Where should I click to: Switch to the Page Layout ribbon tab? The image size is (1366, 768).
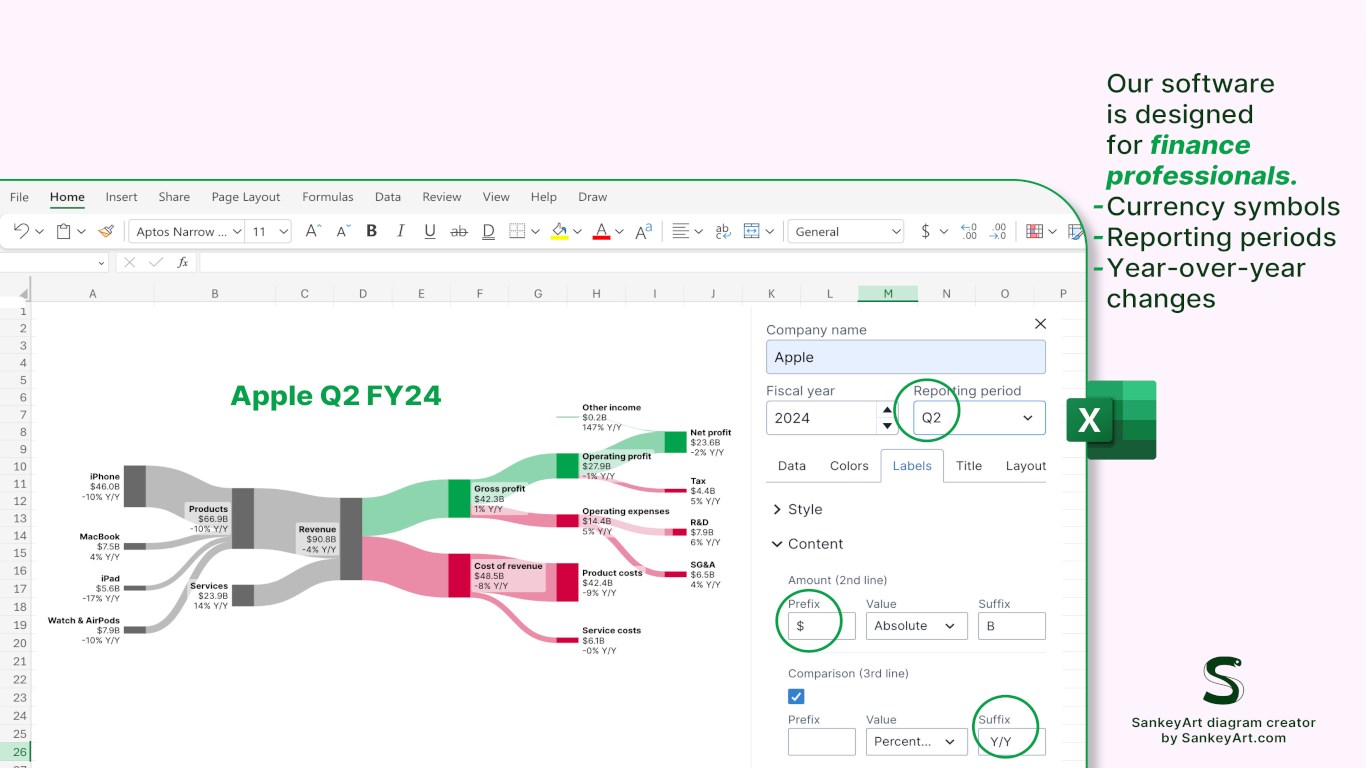pyautogui.click(x=246, y=197)
